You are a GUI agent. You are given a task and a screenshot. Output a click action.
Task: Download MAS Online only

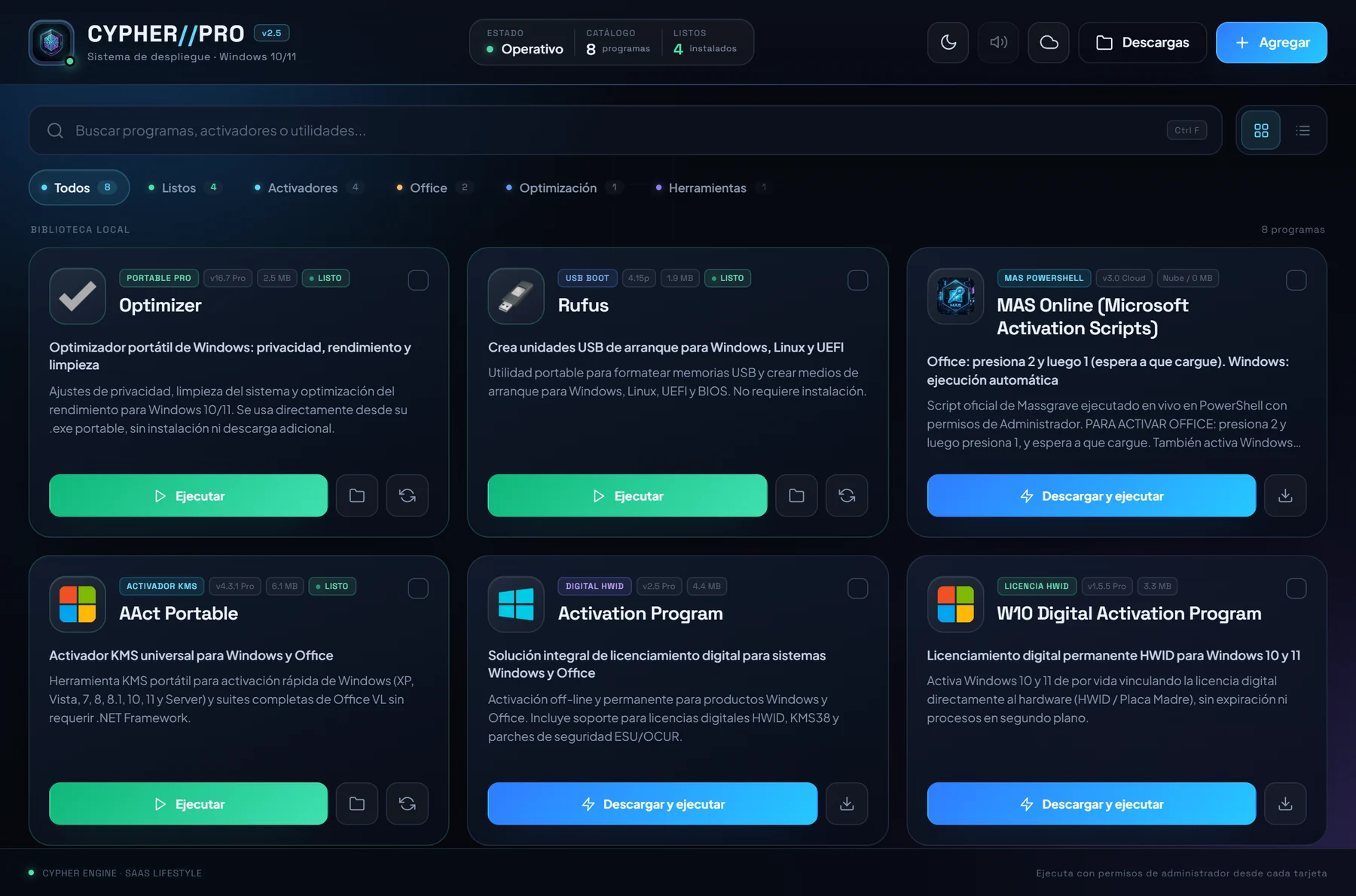pyautogui.click(x=1285, y=495)
